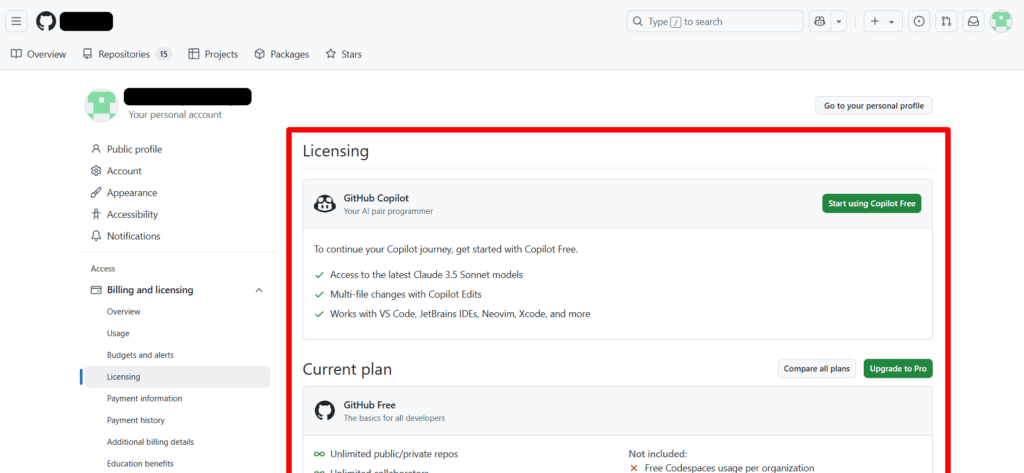Open the create new plus menu
The height and width of the screenshot is (473, 1024).
[883, 22]
